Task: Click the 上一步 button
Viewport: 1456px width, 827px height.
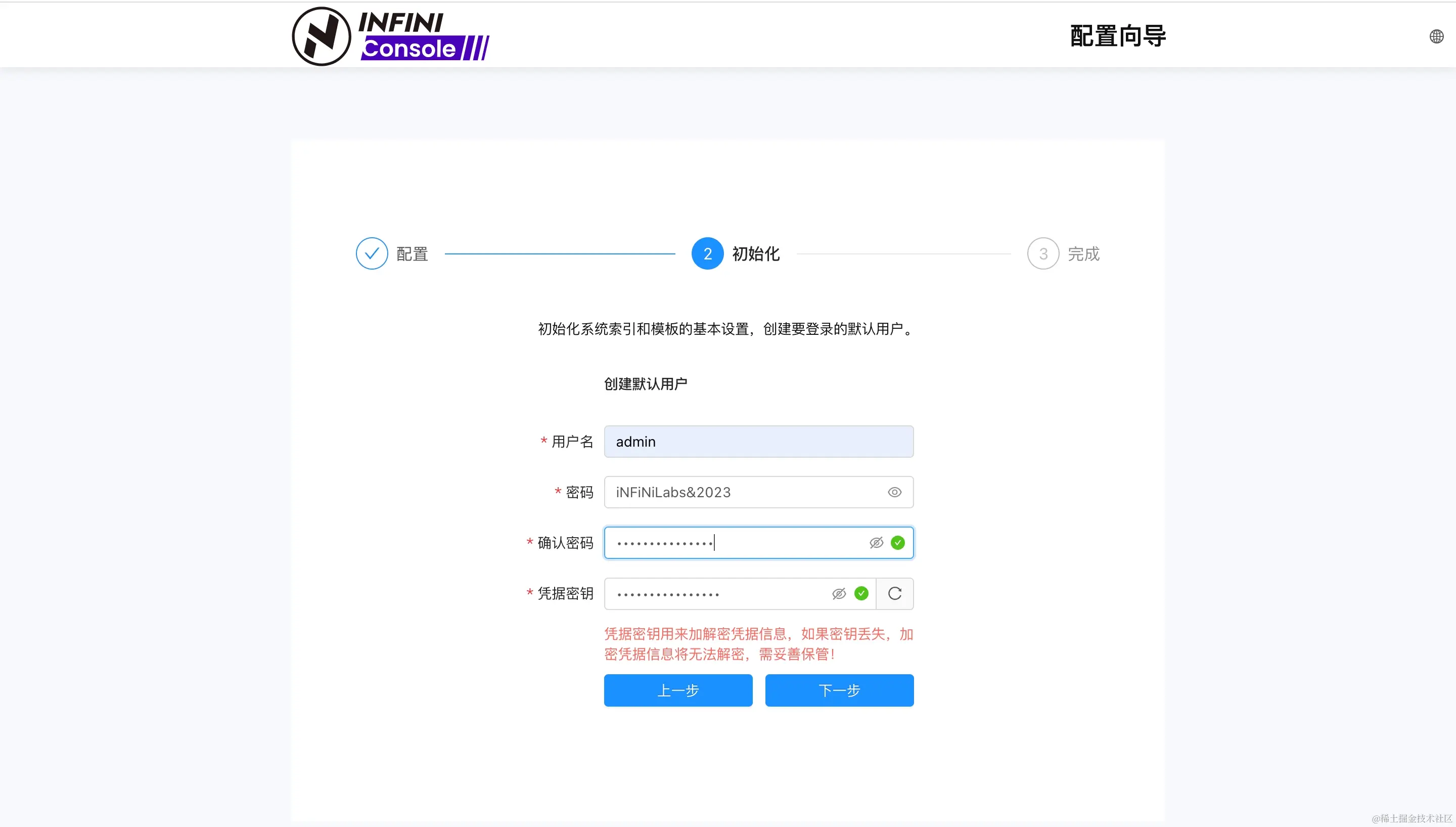Action: click(x=678, y=690)
